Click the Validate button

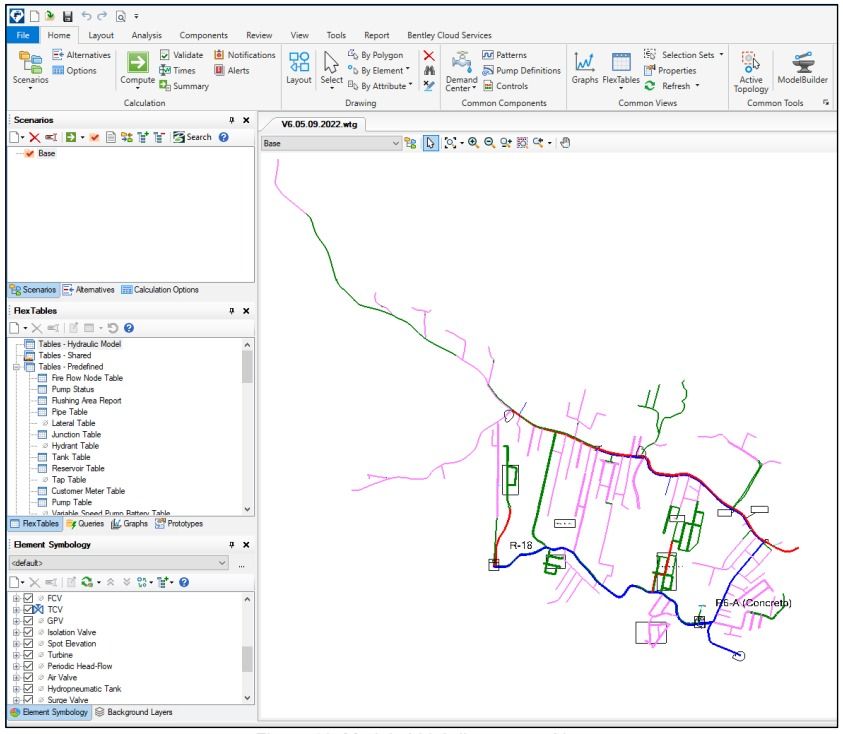point(181,53)
